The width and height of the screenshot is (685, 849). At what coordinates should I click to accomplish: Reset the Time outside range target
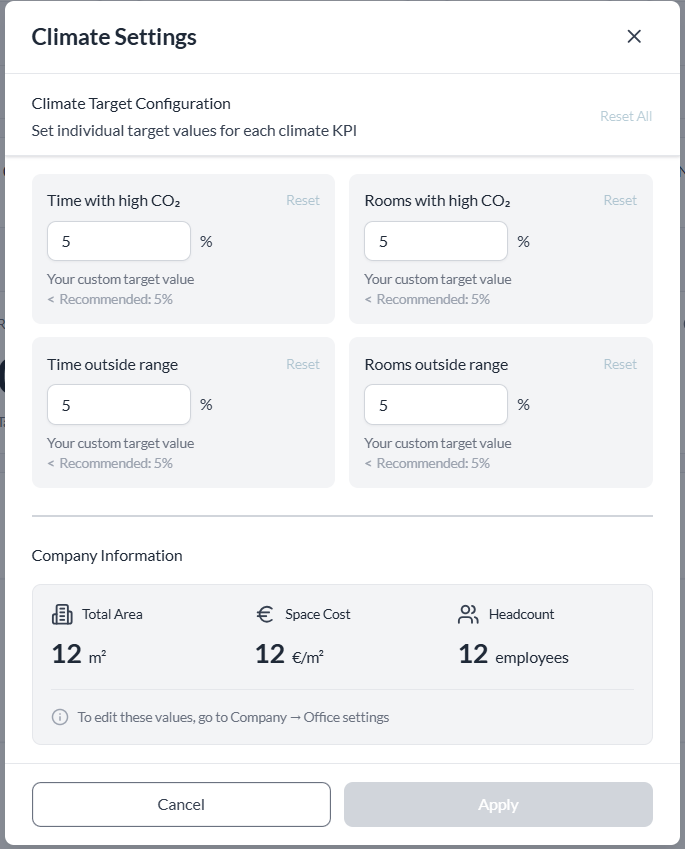click(303, 364)
